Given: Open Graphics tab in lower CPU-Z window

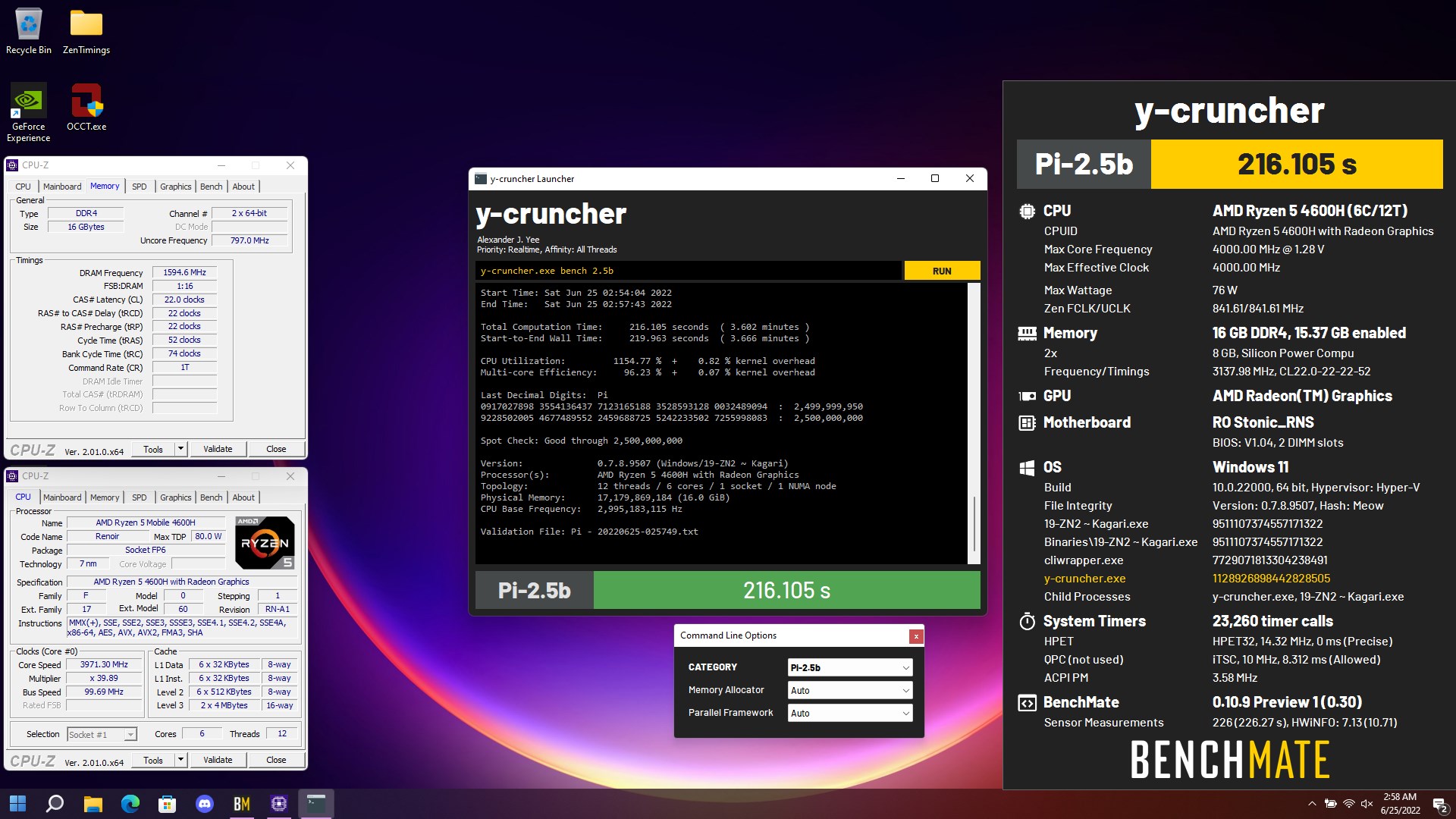Looking at the screenshot, I should tap(176, 497).
